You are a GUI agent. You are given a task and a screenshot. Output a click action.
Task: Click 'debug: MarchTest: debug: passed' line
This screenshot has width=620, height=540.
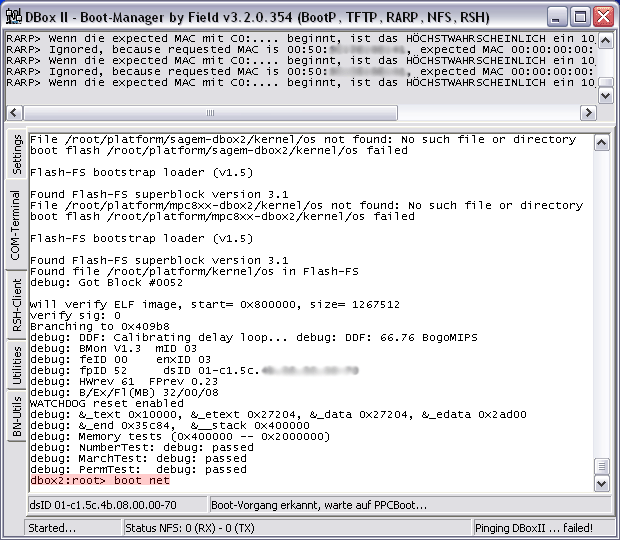pos(138,459)
